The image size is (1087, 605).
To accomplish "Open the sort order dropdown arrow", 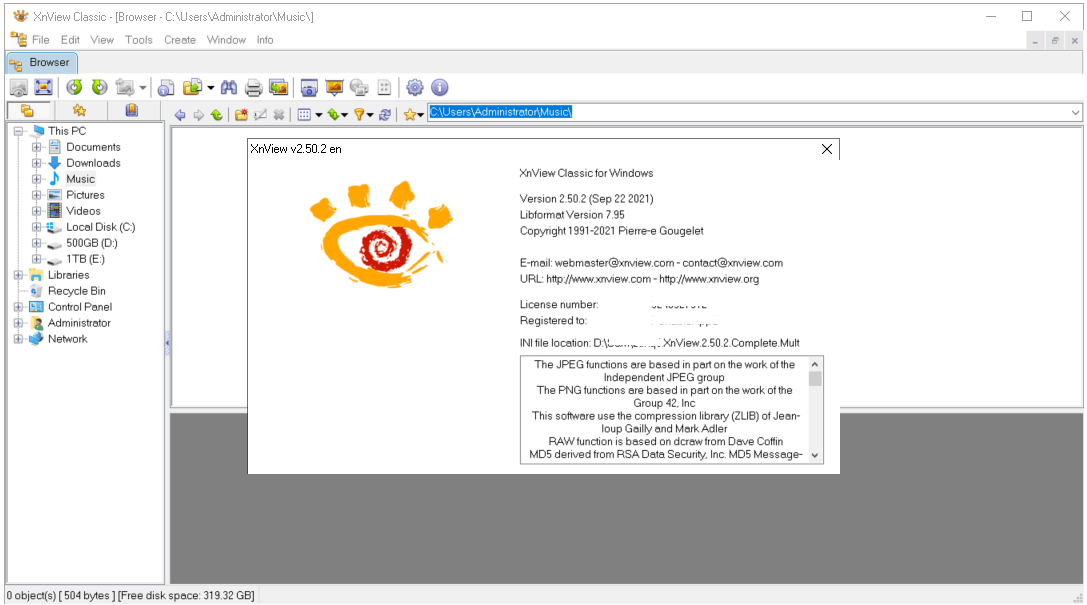I will tap(345, 115).
